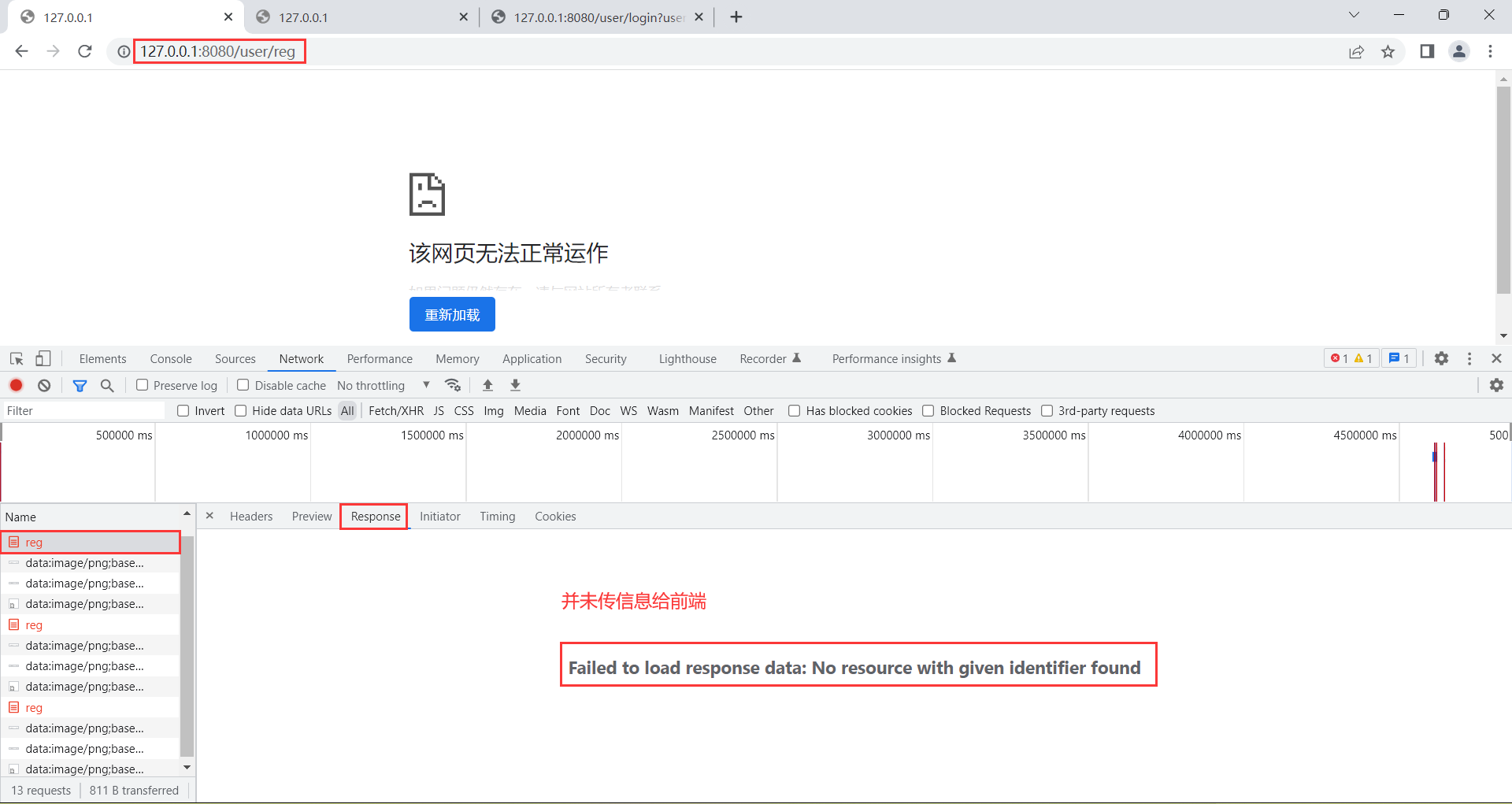Select the first reg request
The image size is (1512, 804).
(x=91, y=543)
